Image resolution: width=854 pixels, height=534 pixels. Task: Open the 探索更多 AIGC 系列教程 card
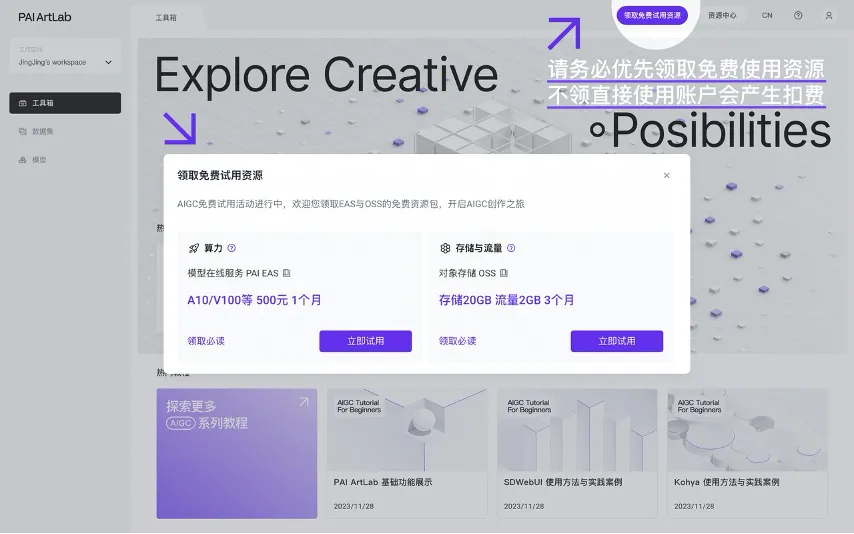click(237, 453)
